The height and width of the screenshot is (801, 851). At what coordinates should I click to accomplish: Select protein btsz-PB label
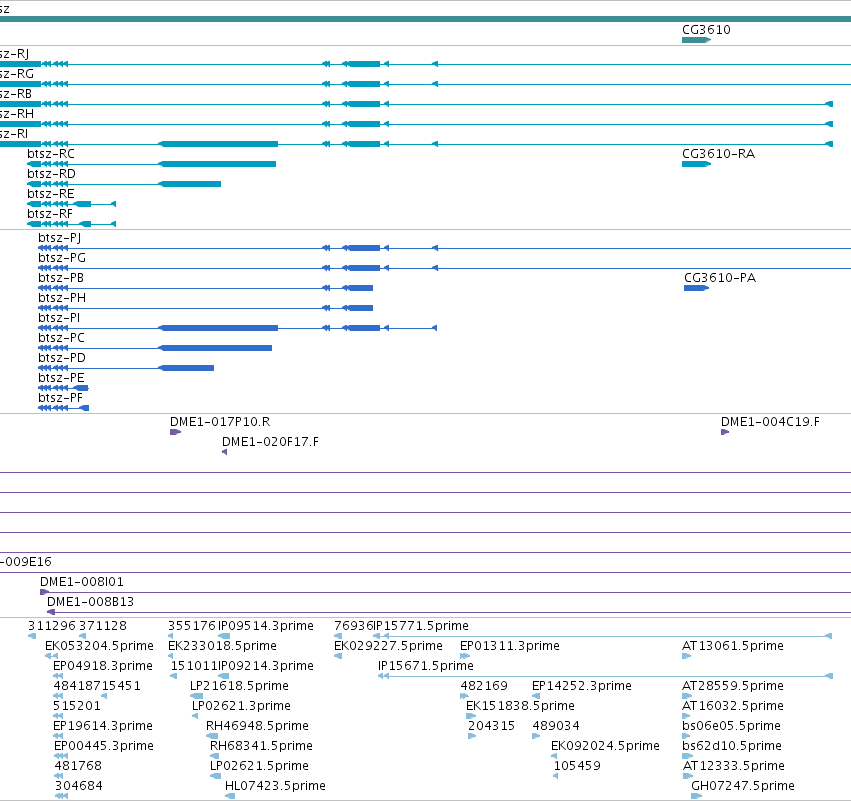click(61, 278)
